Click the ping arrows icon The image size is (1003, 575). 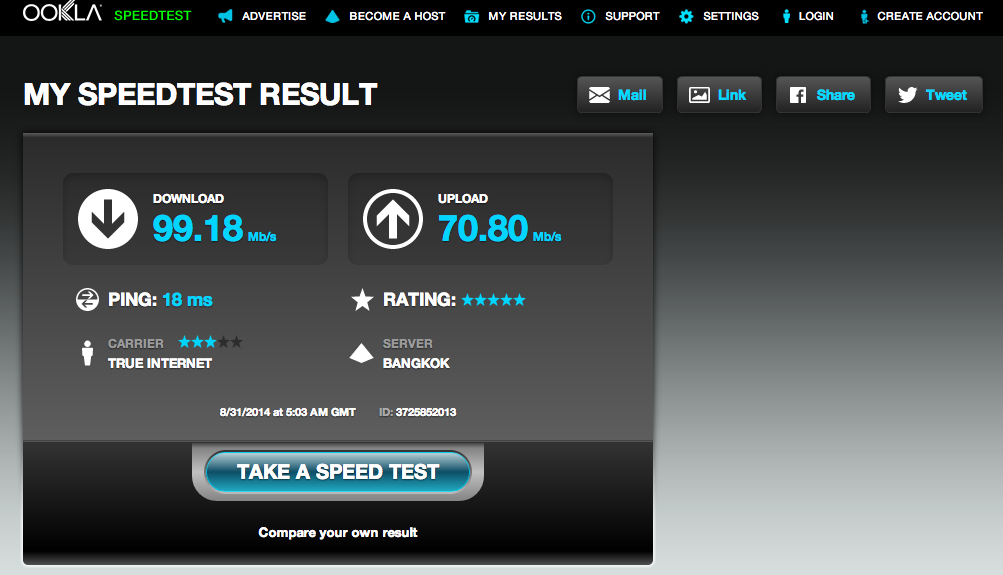coord(87,299)
